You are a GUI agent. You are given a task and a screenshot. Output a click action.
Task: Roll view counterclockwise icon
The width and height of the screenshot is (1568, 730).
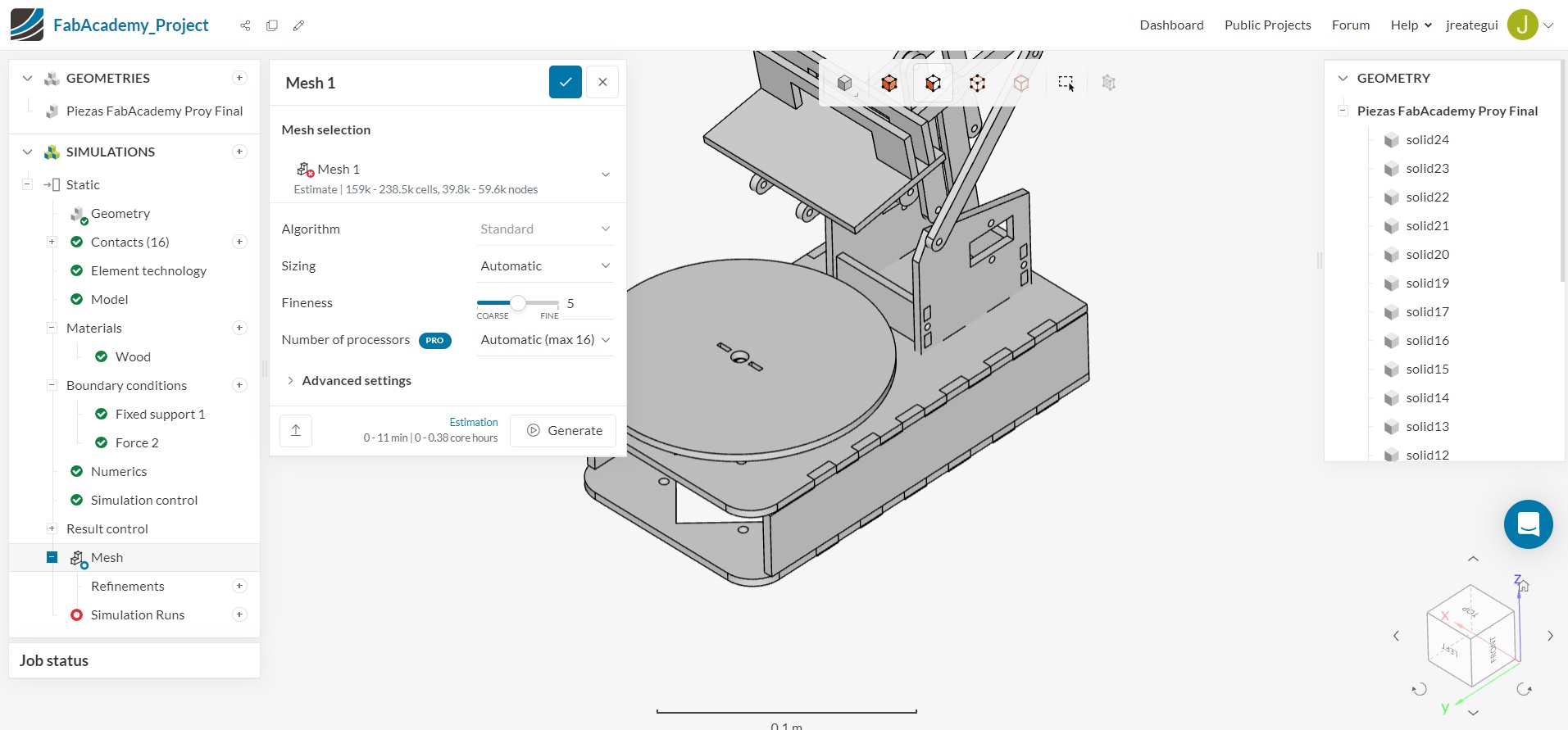[1420, 689]
